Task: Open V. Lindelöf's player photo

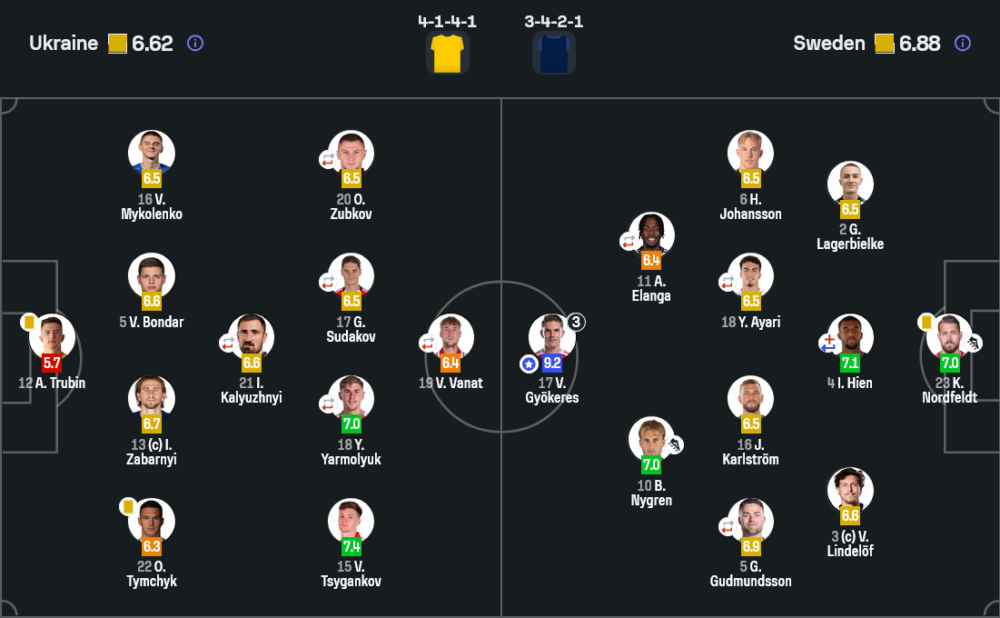Action: point(850,489)
